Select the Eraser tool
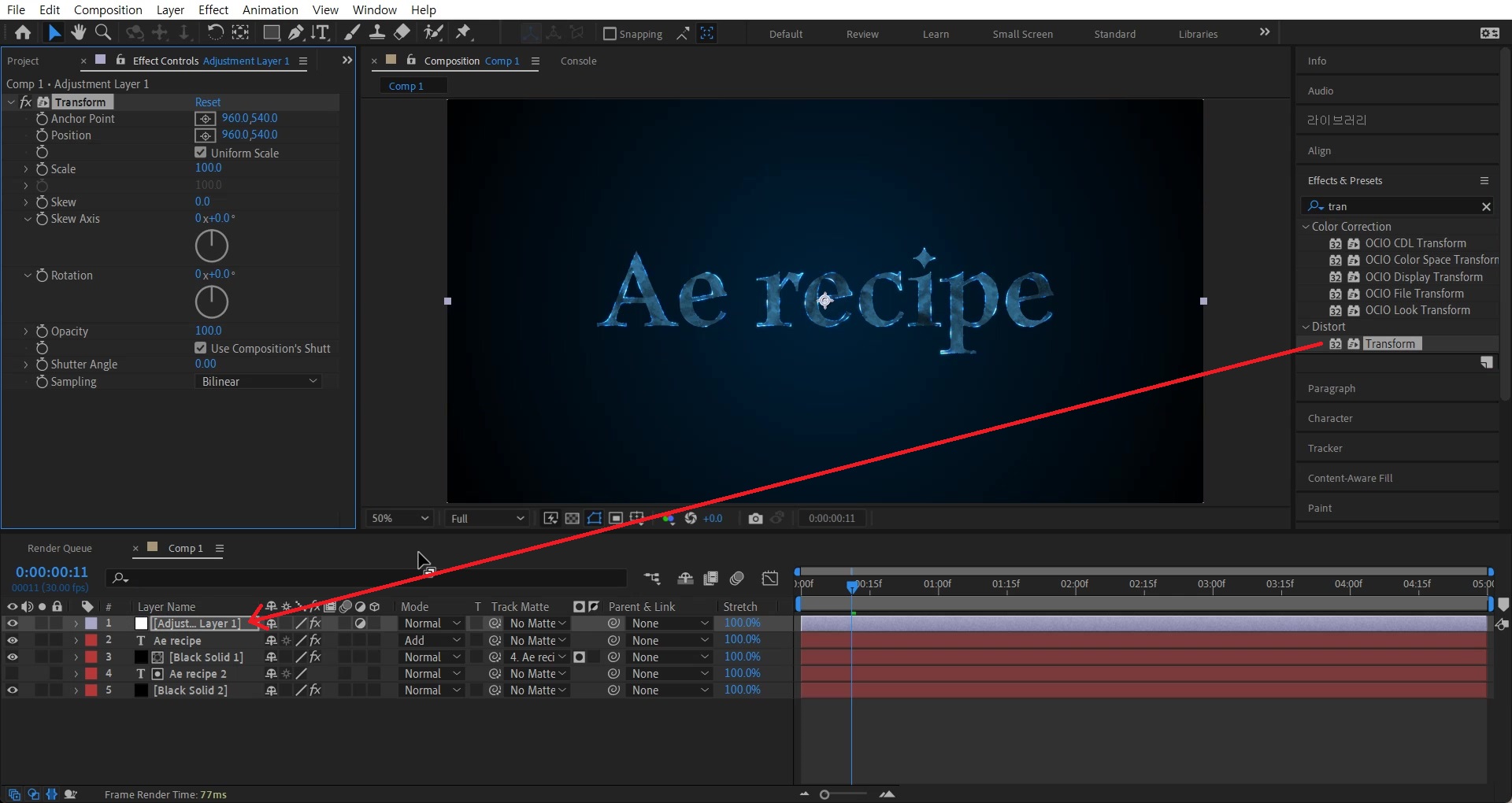1512x803 pixels. pos(402,32)
